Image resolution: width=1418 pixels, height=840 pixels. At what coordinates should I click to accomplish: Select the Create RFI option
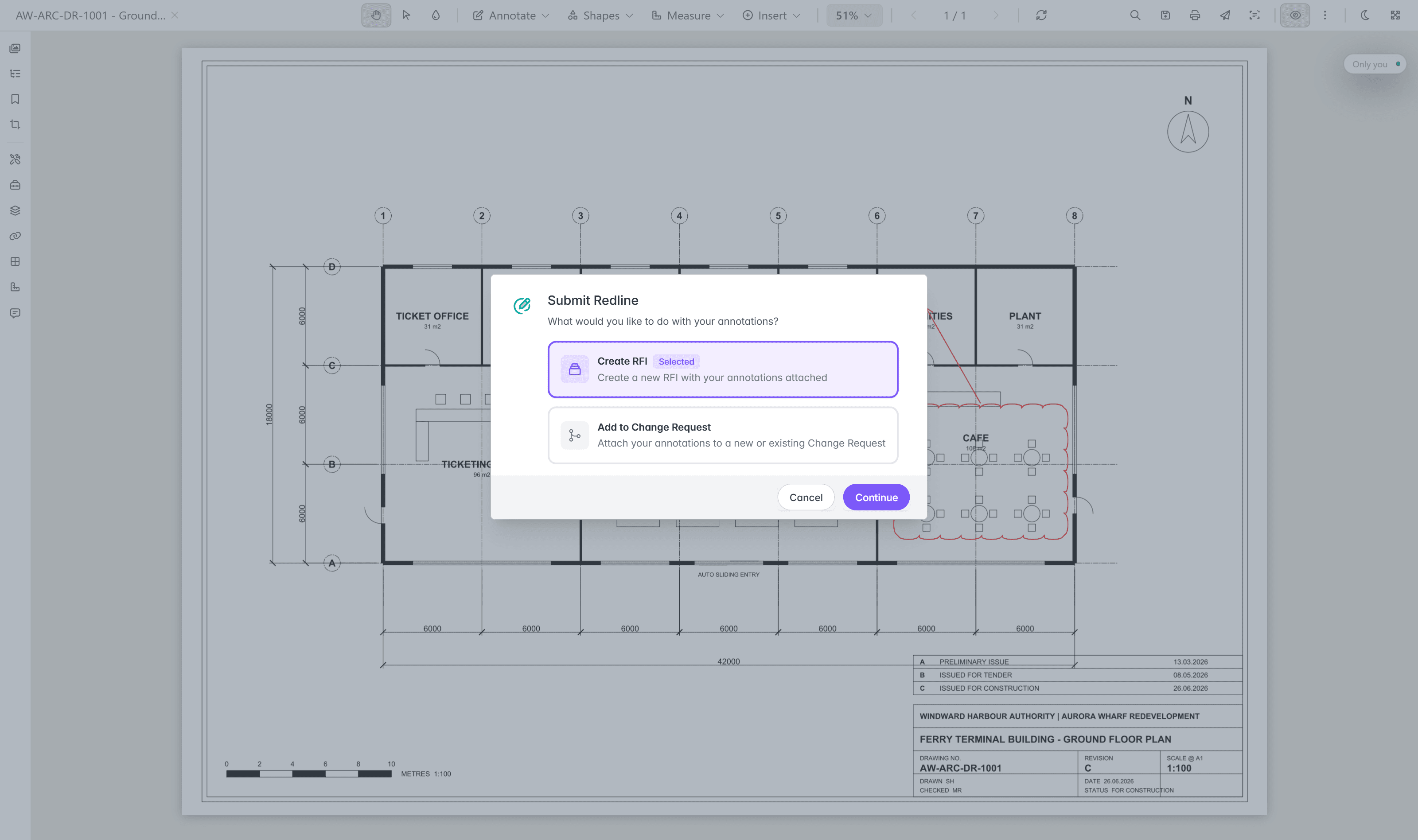click(722, 369)
